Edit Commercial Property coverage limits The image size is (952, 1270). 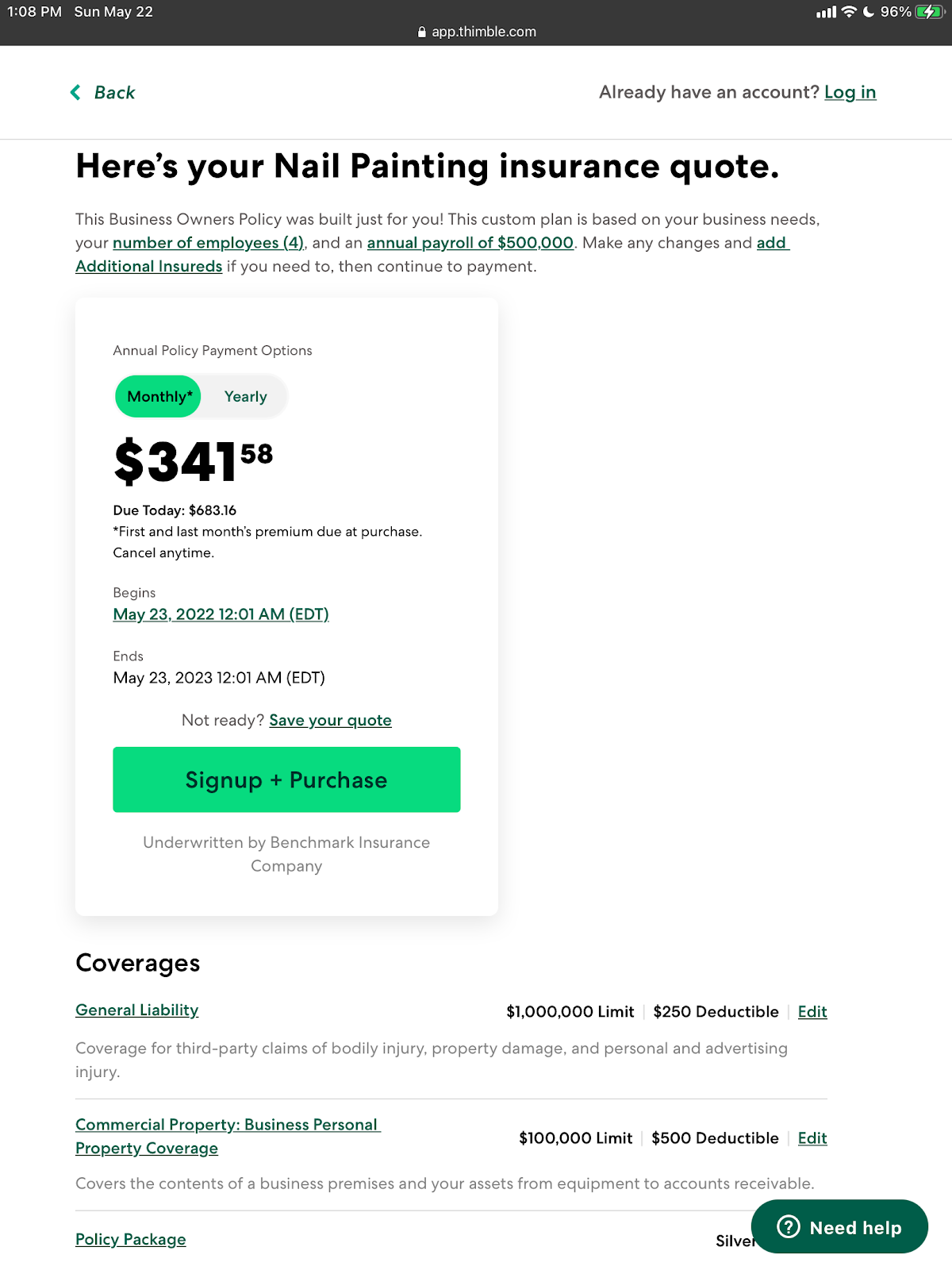[812, 1138]
